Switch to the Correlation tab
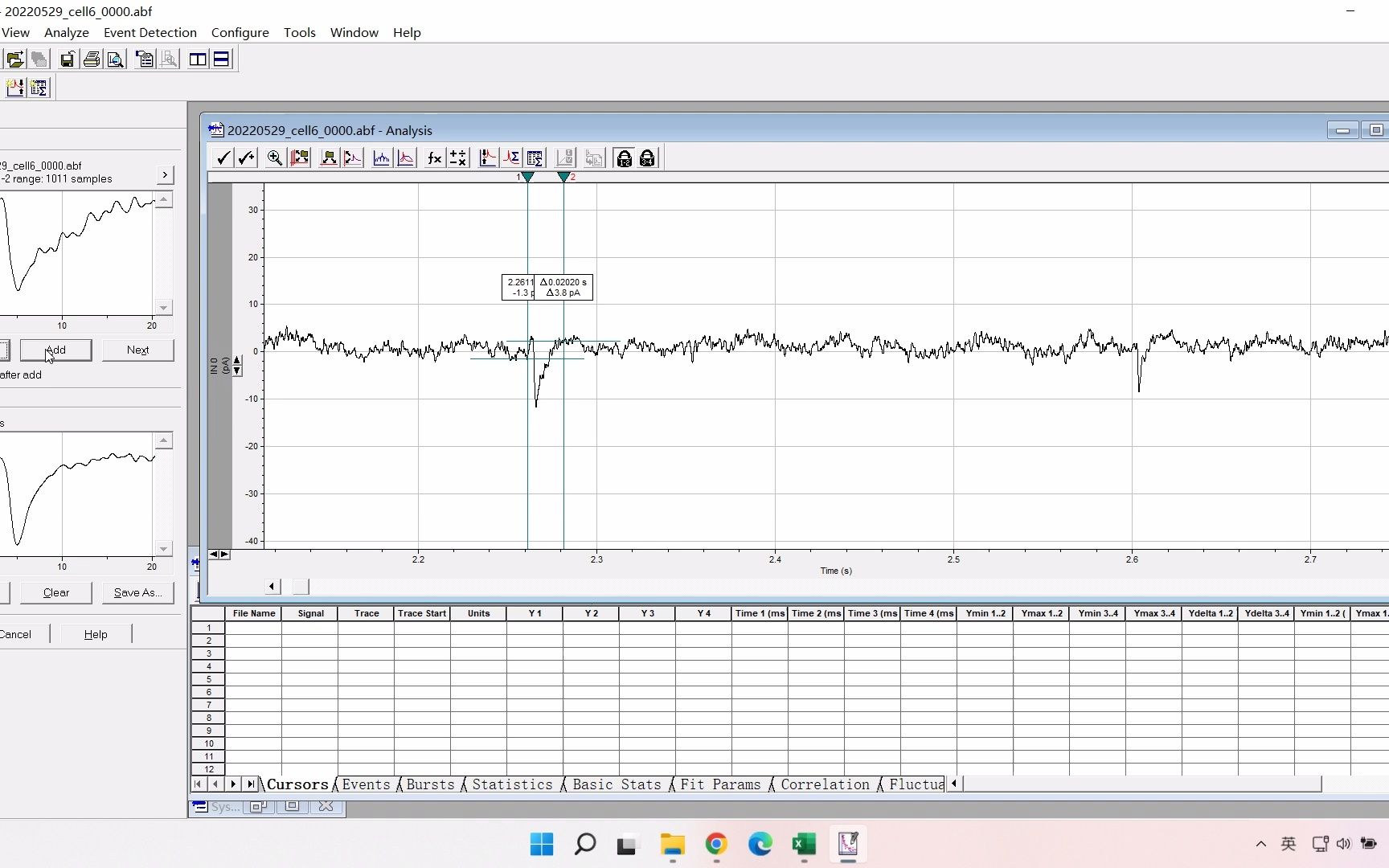 (825, 784)
